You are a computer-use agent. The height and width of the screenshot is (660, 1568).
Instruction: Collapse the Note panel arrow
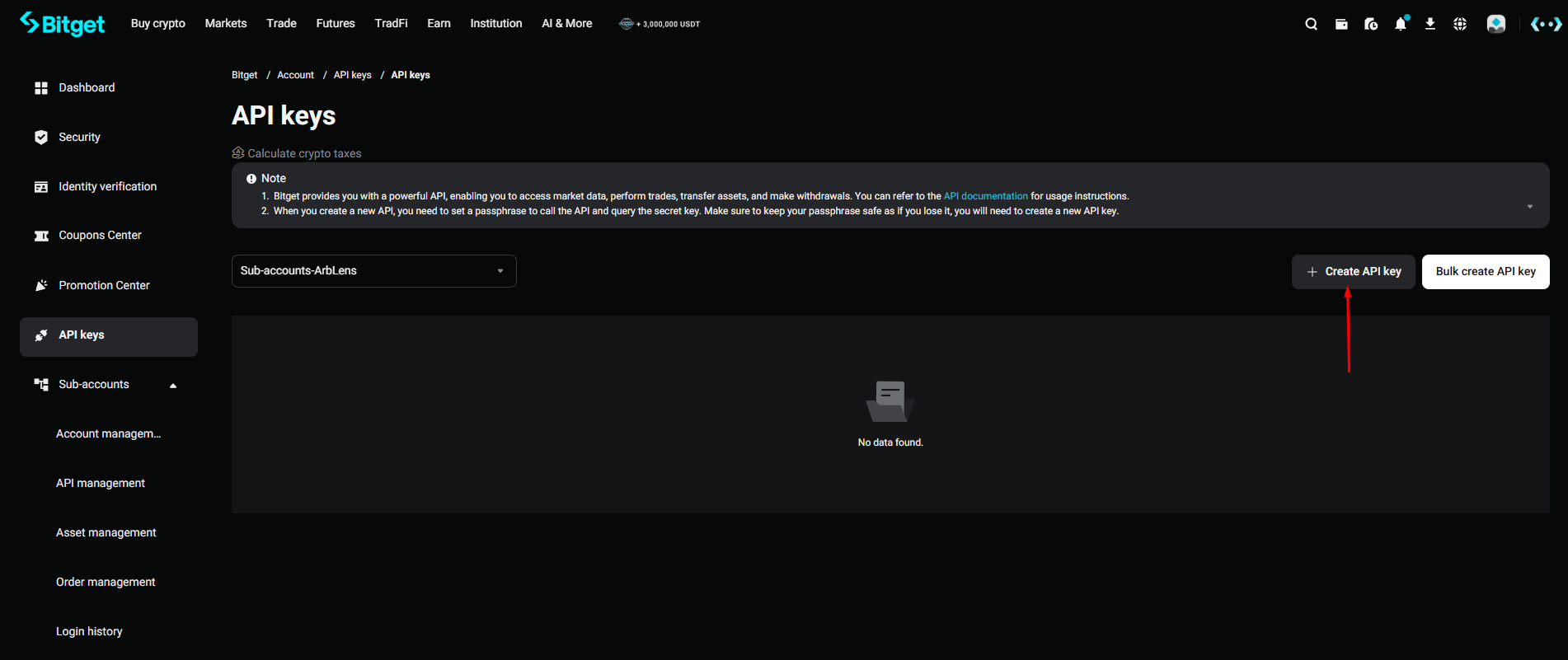click(x=1530, y=207)
